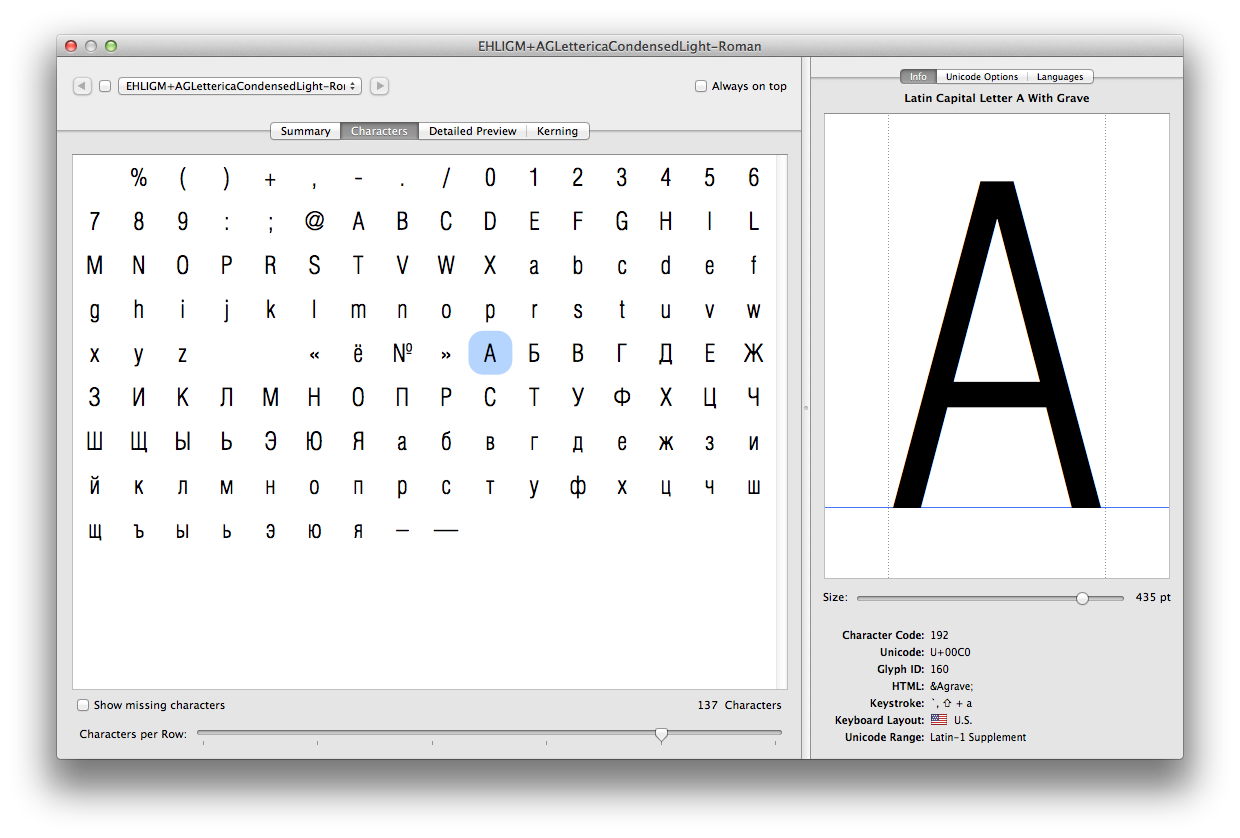This screenshot has height=838, width=1240.
Task: Go to next font arrow button
Action: pos(379,86)
